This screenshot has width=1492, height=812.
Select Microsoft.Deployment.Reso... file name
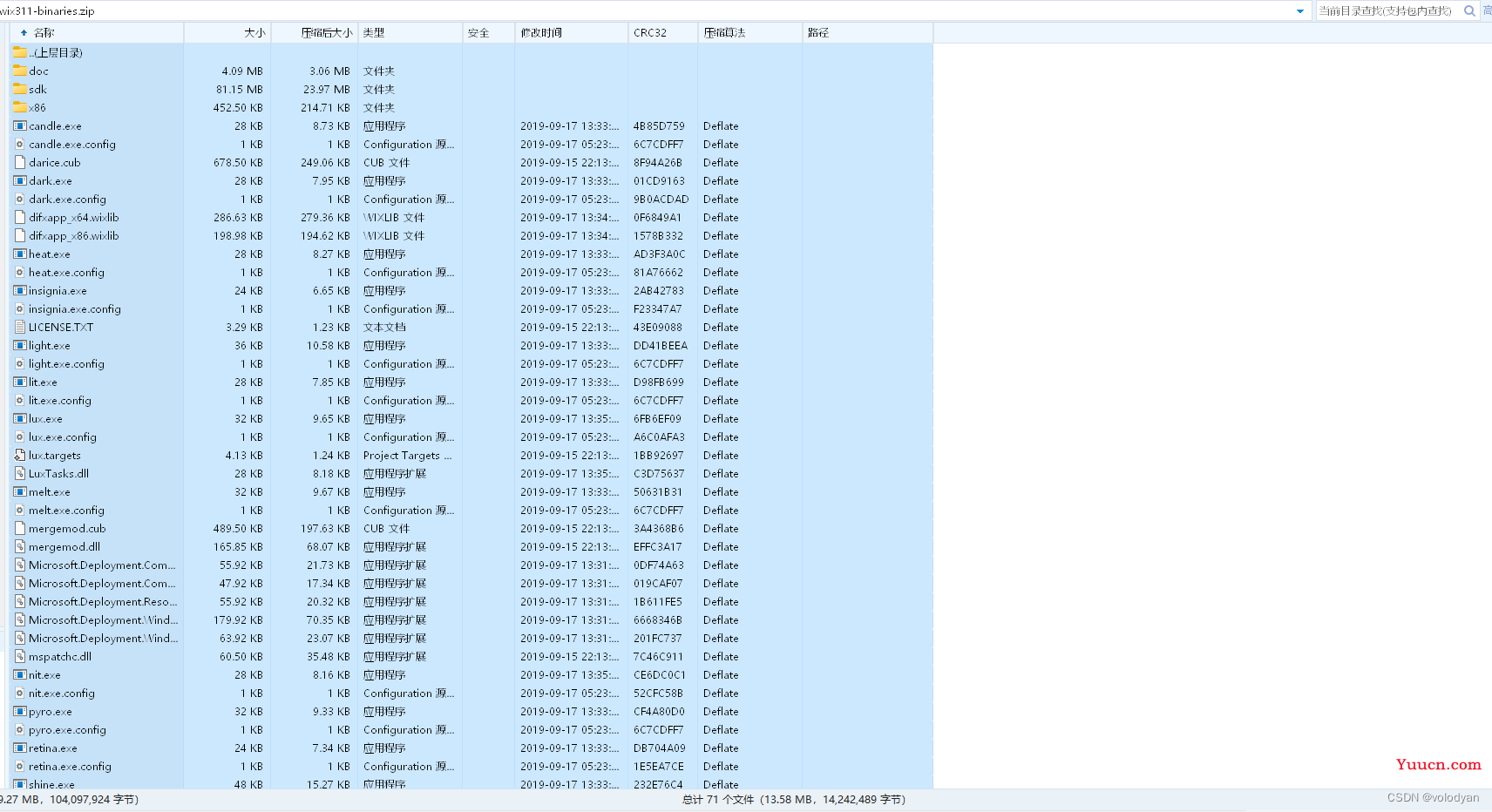(x=103, y=601)
